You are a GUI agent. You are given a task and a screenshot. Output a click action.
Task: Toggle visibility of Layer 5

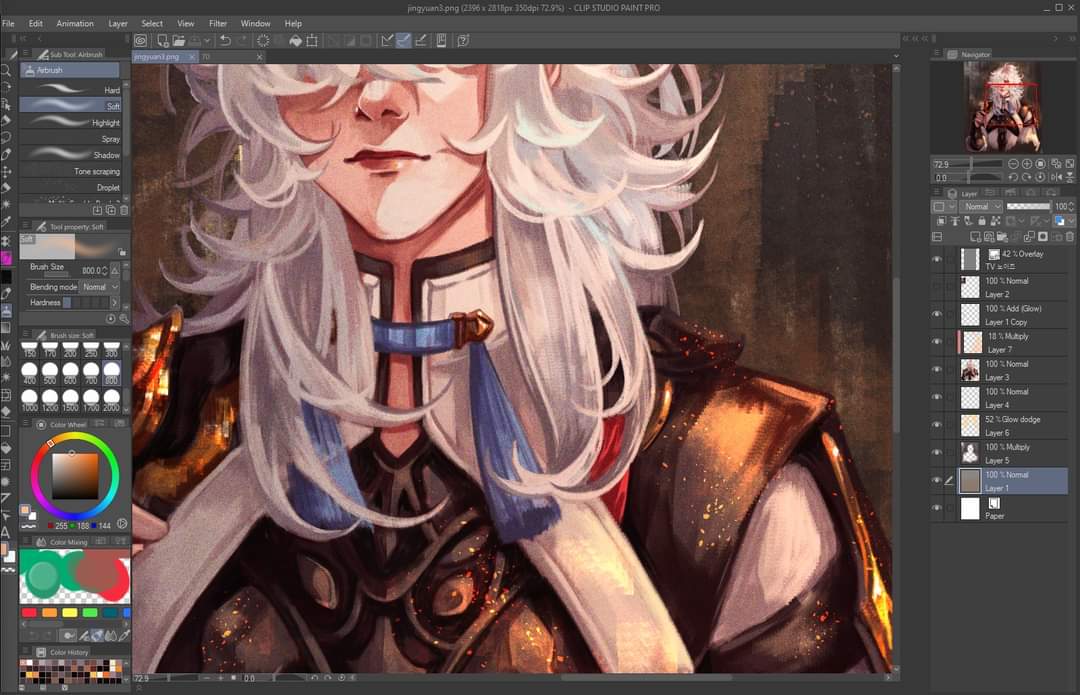tap(937, 453)
